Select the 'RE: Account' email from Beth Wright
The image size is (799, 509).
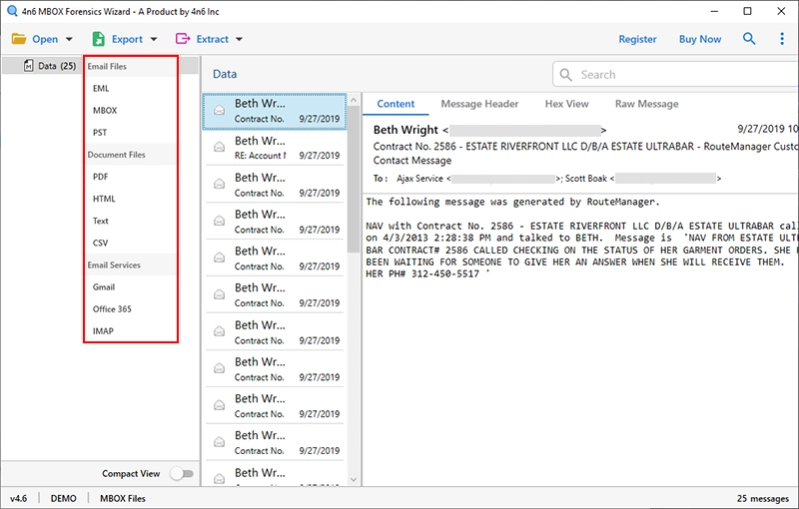point(275,148)
